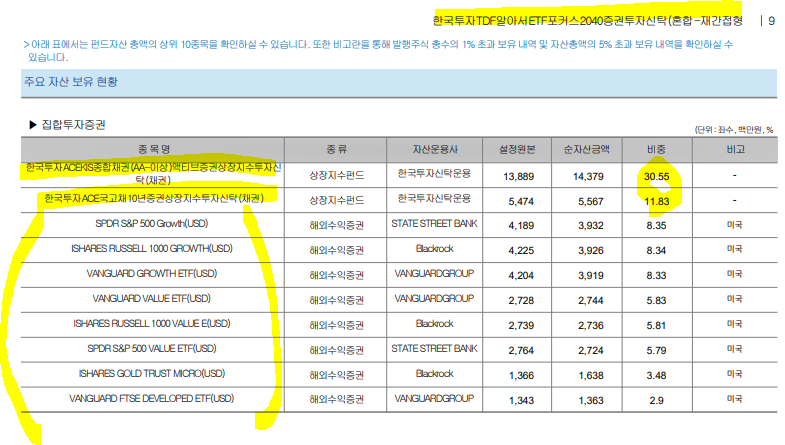Click the 14,379 net asset amount
The image size is (785, 445).
pyautogui.click(x=588, y=176)
